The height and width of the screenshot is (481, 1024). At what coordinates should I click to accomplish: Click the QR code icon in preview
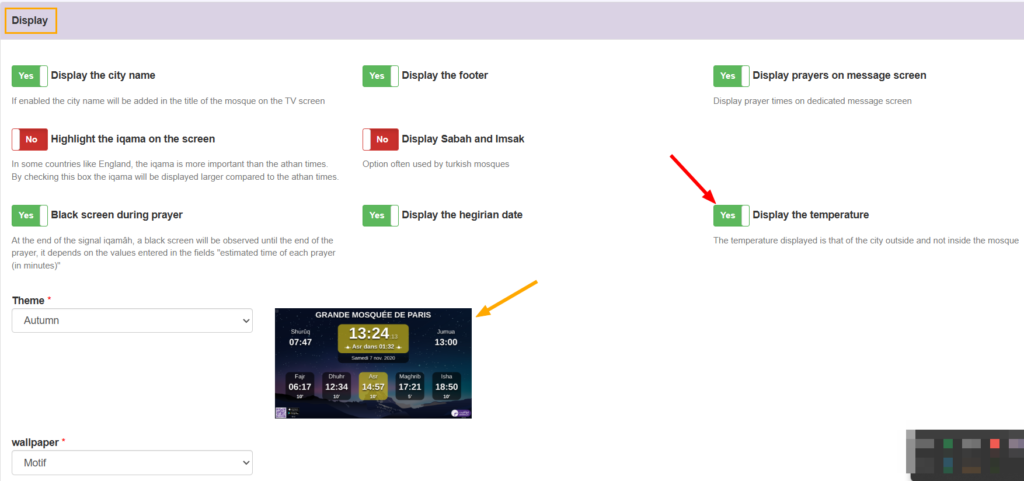click(281, 411)
